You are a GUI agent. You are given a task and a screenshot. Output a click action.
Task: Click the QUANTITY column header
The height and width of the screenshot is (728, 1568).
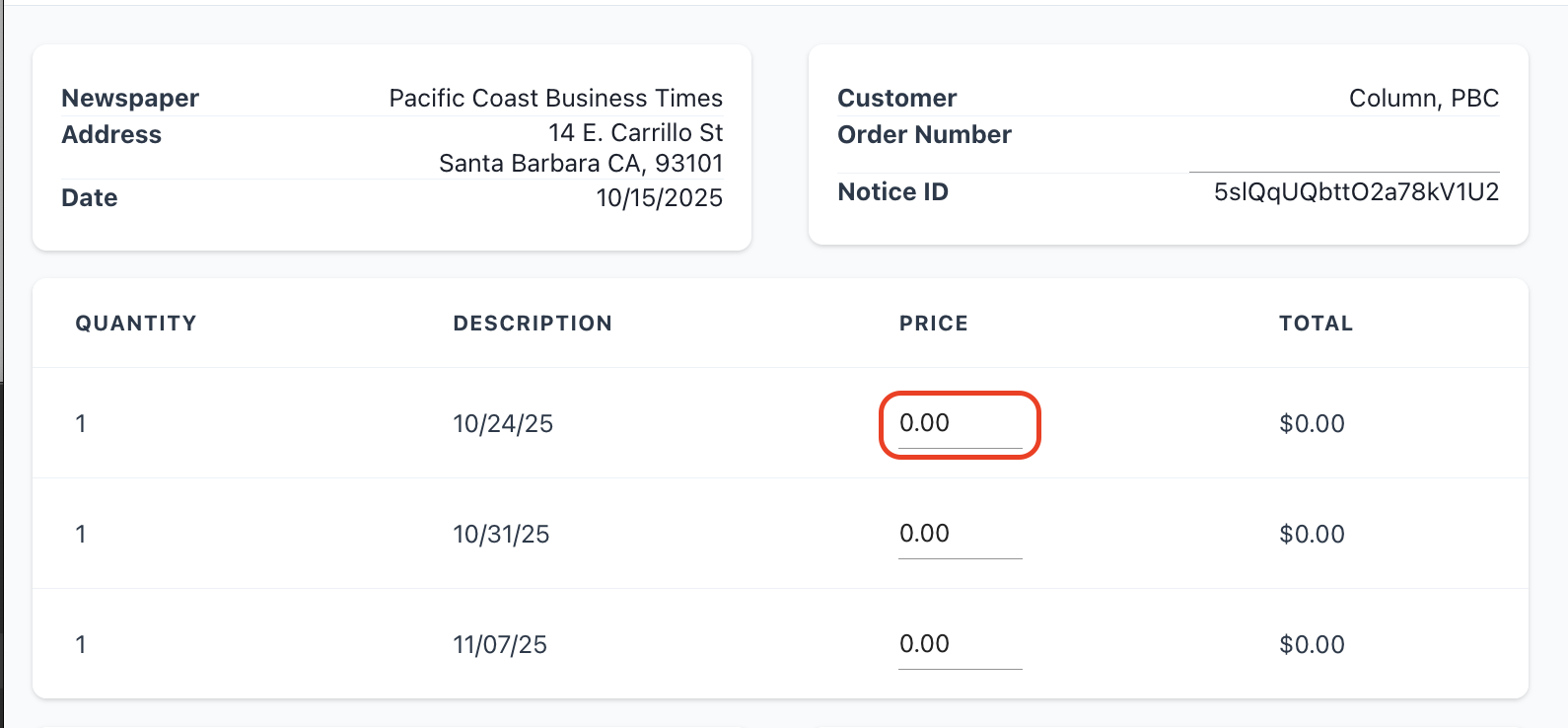pos(136,324)
